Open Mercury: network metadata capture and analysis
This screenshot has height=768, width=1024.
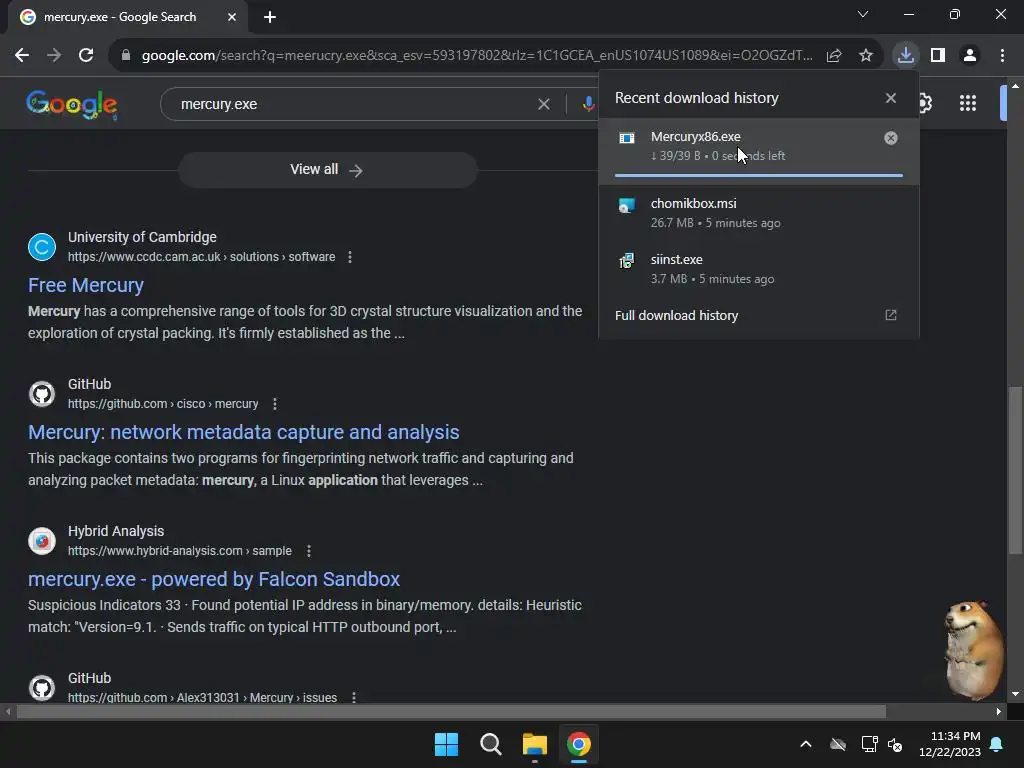(x=244, y=432)
